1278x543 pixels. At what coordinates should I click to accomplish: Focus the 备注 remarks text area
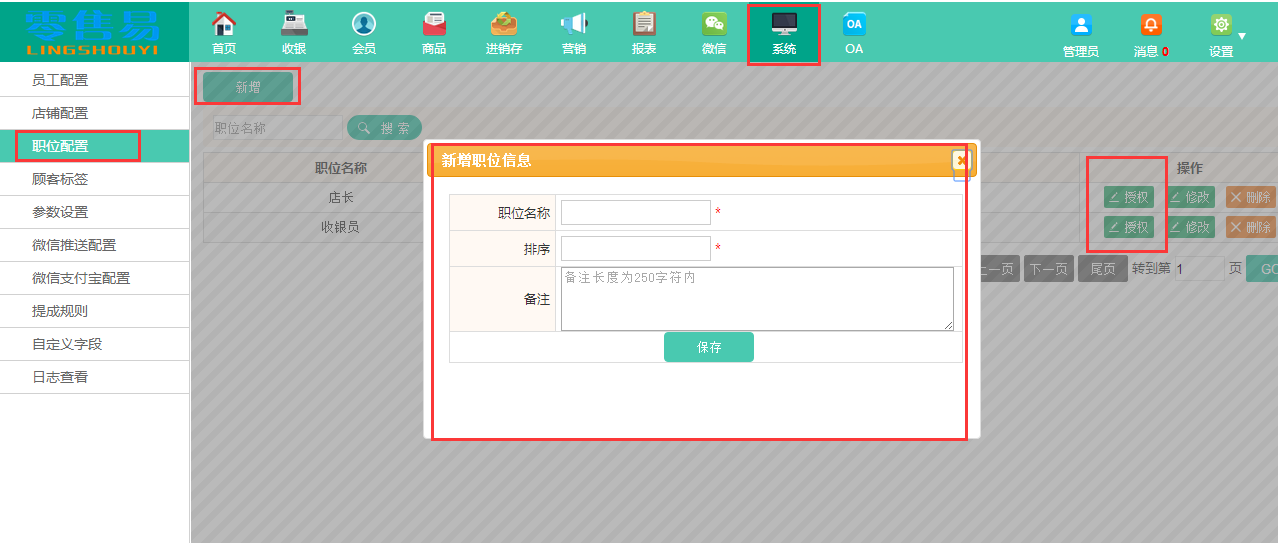click(x=756, y=298)
